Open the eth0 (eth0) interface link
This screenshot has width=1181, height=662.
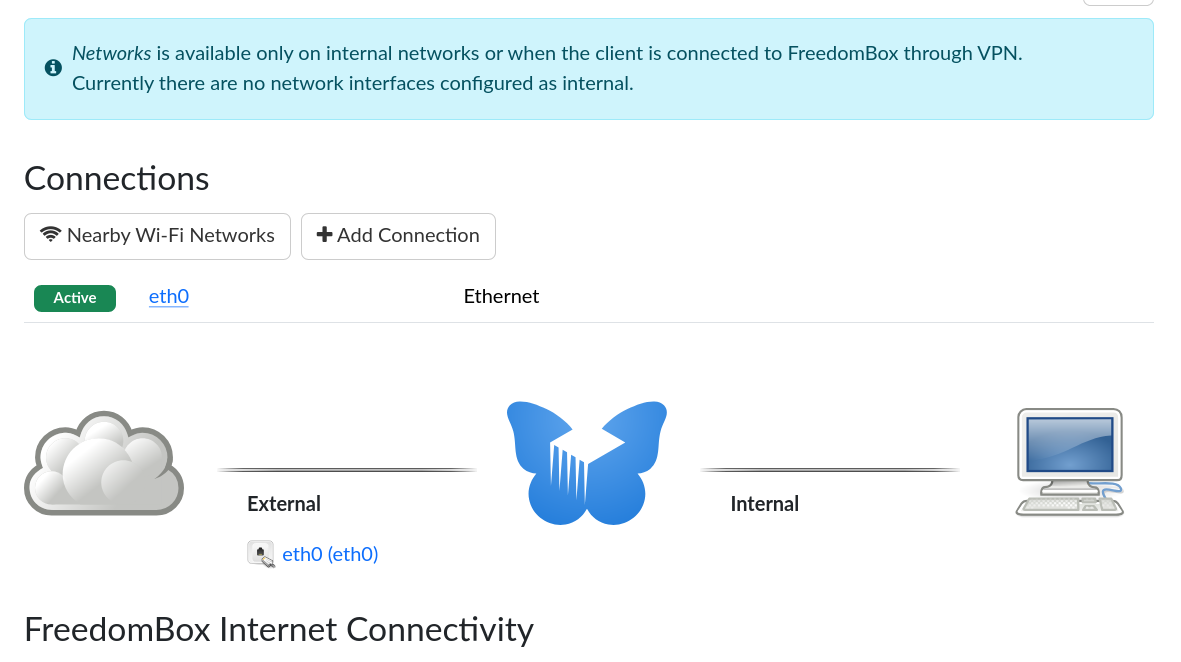[330, 554]
